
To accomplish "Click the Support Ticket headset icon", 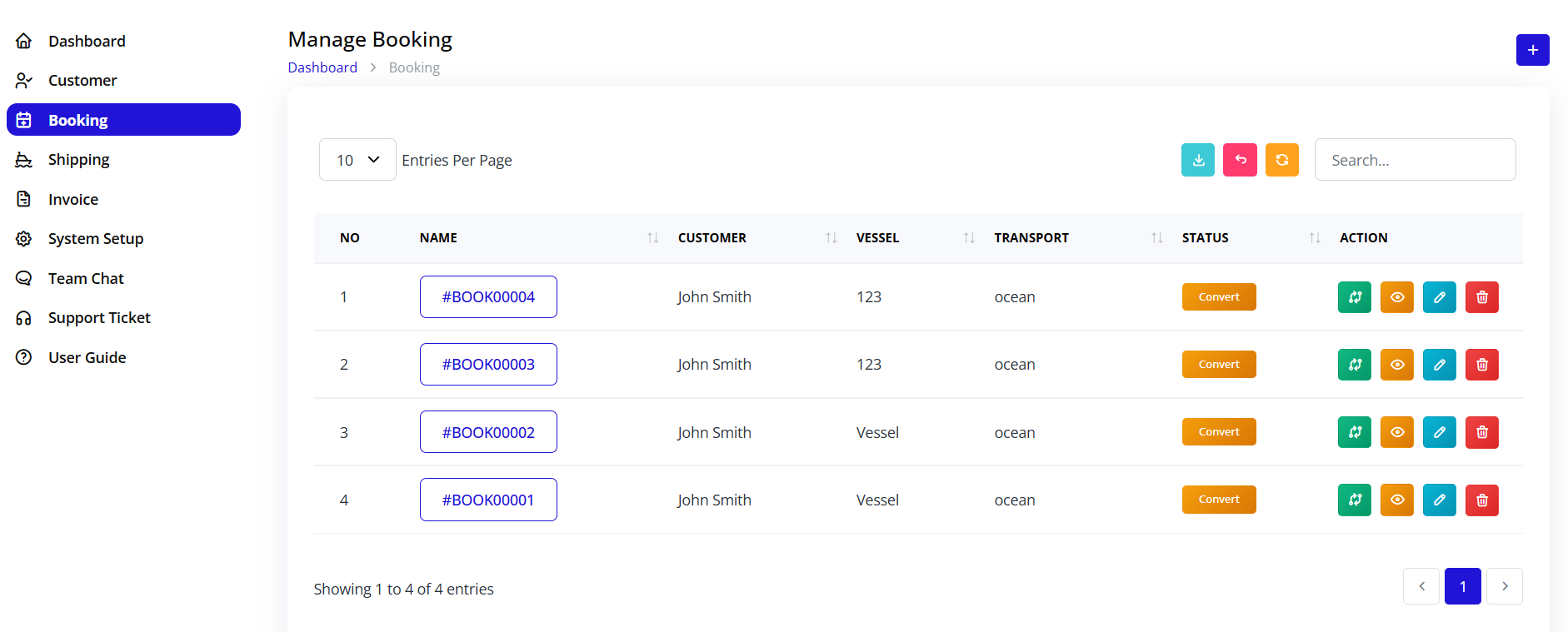I will [x=24, y=317].
